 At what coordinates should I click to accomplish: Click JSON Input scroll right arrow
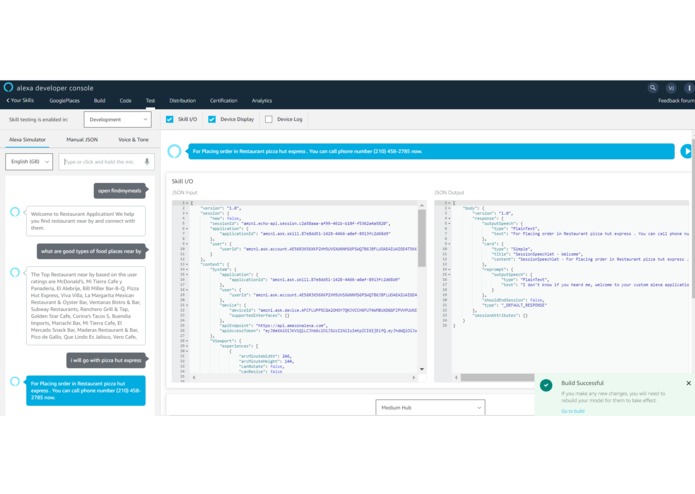point(414,377)
